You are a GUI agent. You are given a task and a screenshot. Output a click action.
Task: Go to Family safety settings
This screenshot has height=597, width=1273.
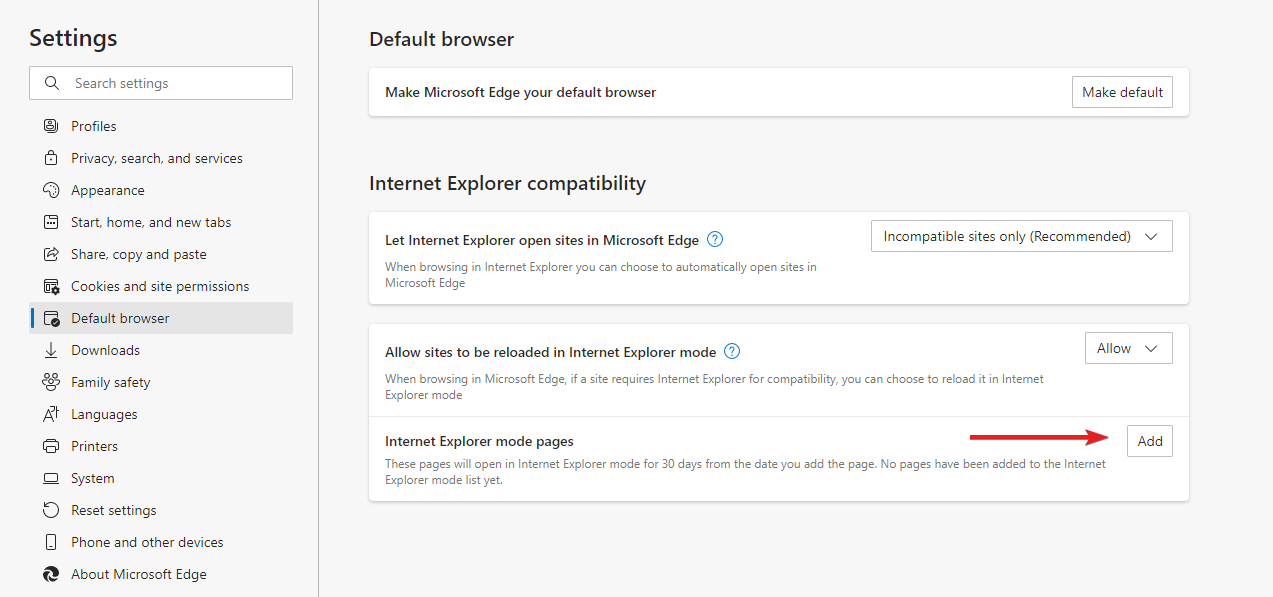coord(161,382)
